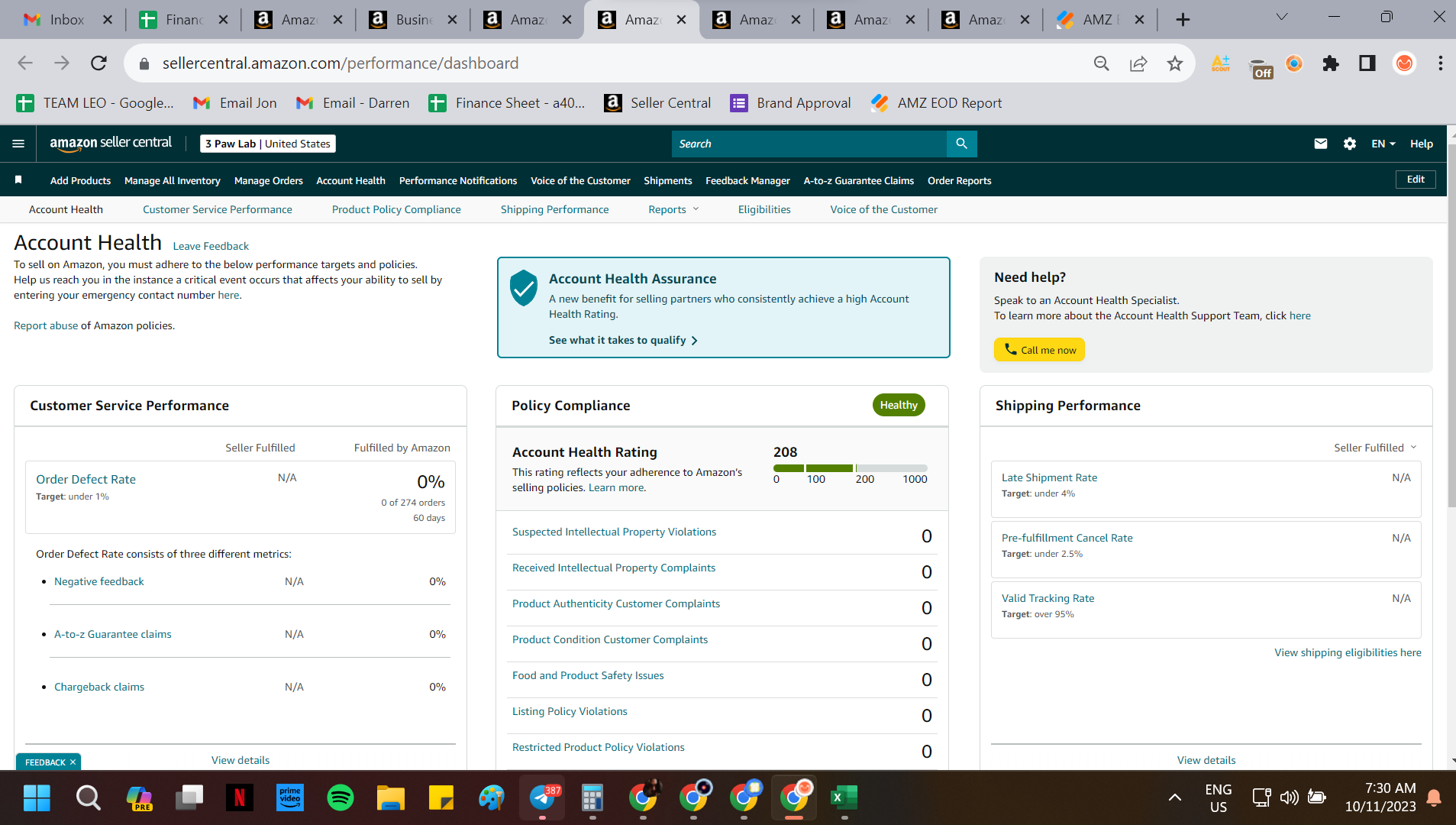Open the Customer Service Performance tab
This screenshot has width=1456, height=825.
pyautogui.click(x=218, y=209)
